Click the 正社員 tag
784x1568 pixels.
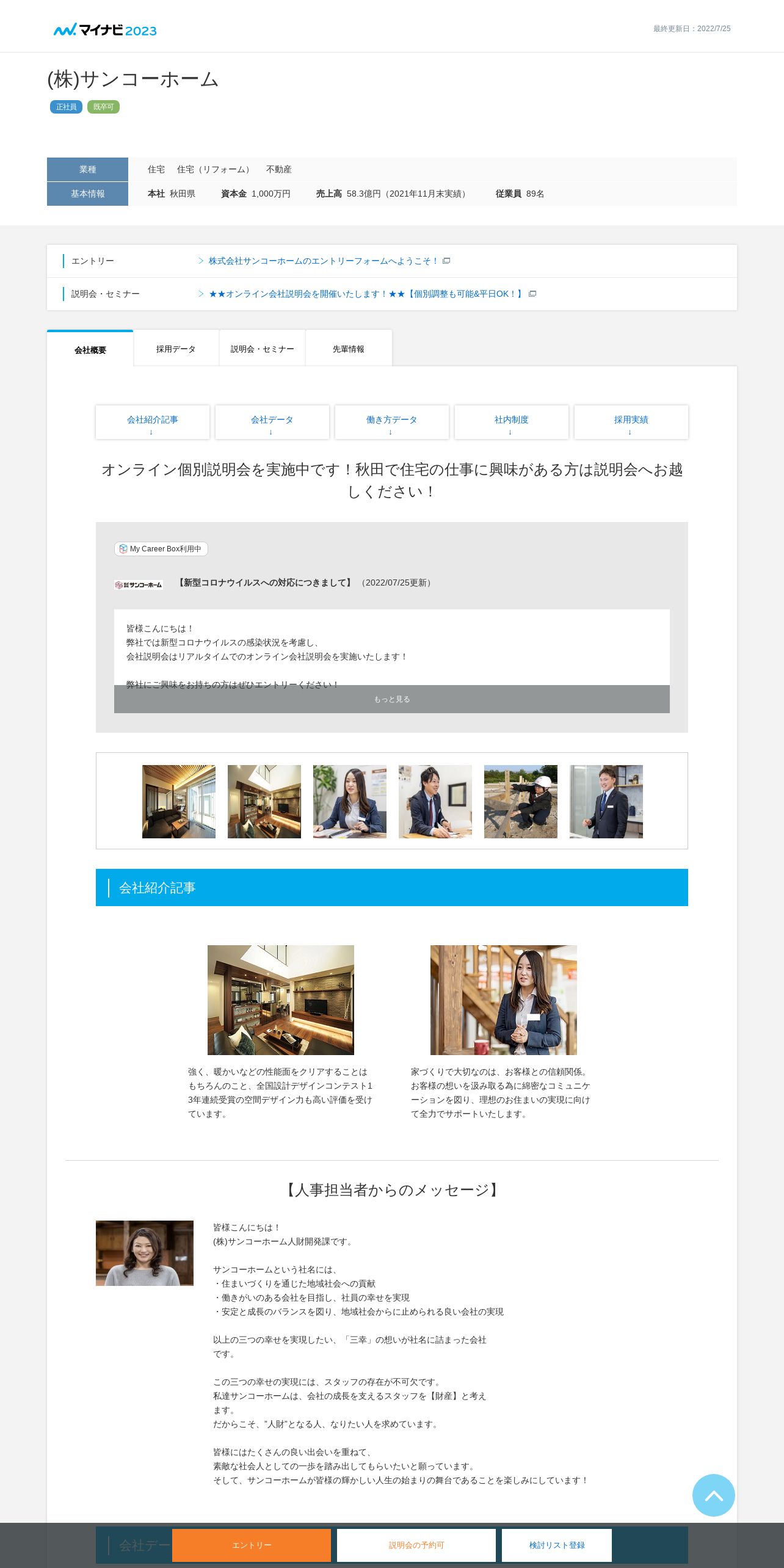pos(66,107)
